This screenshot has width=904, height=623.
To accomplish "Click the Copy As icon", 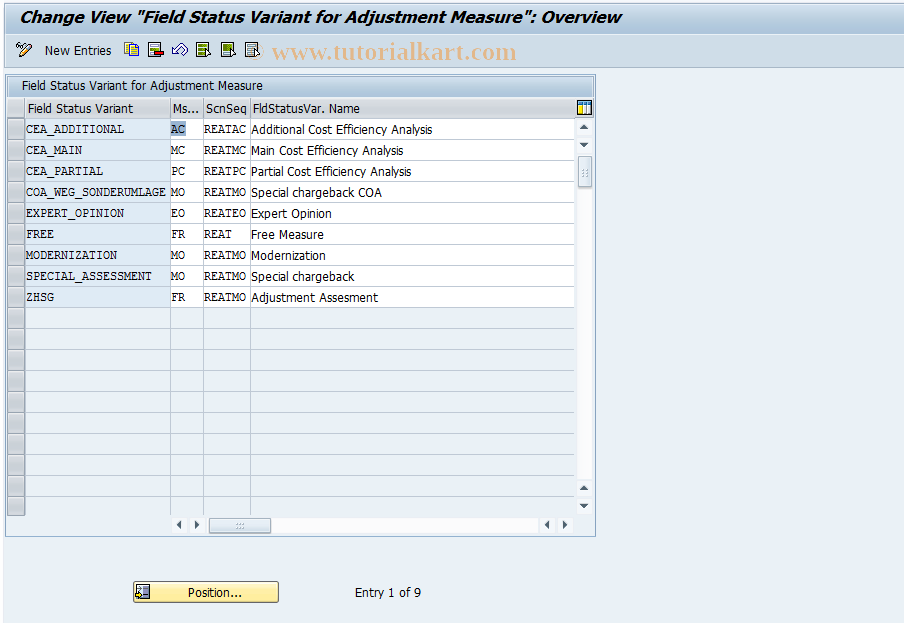I will [x=131, y=50].
